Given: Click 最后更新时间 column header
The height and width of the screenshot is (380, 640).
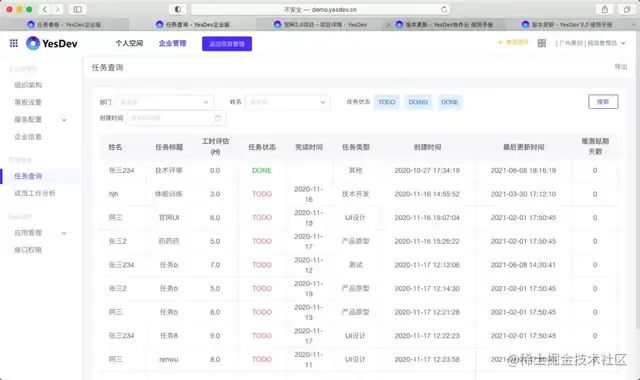Looking at the screenshot, I should tap(523, 147).
